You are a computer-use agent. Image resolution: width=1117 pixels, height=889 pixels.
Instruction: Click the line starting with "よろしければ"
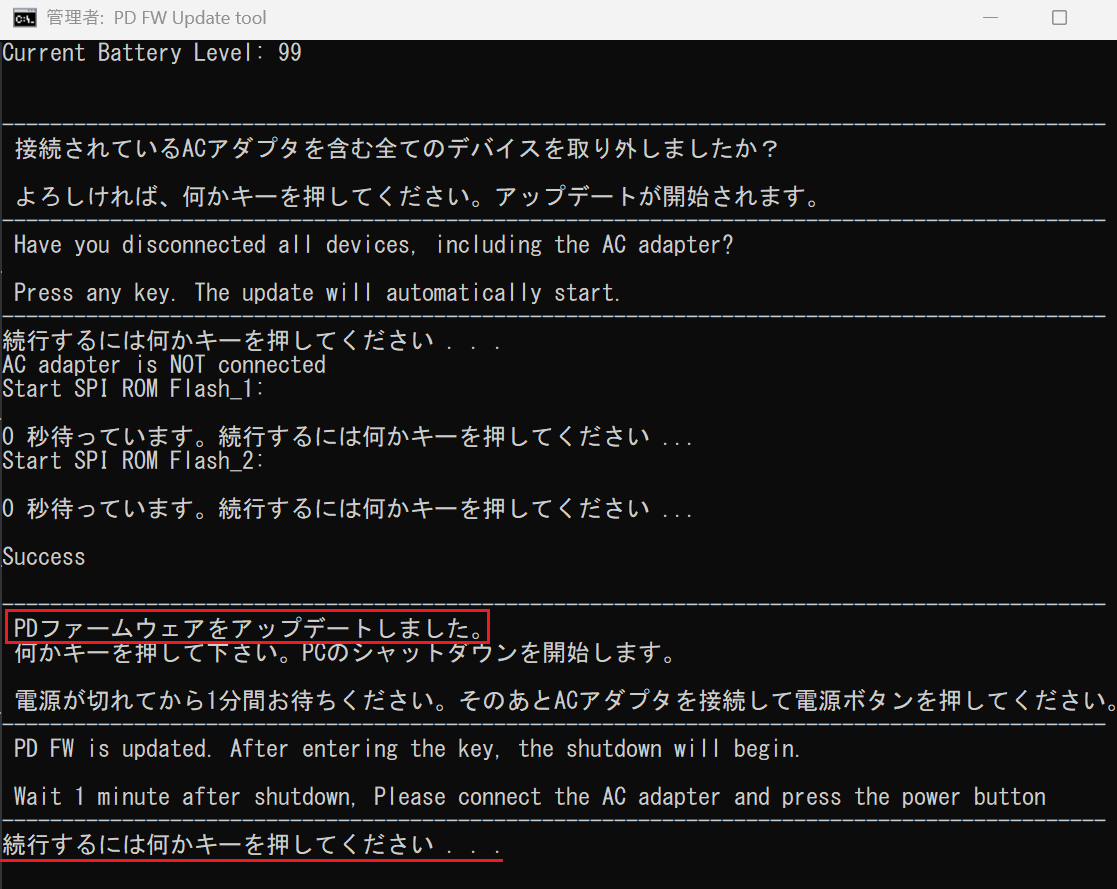tap(417, 197)
